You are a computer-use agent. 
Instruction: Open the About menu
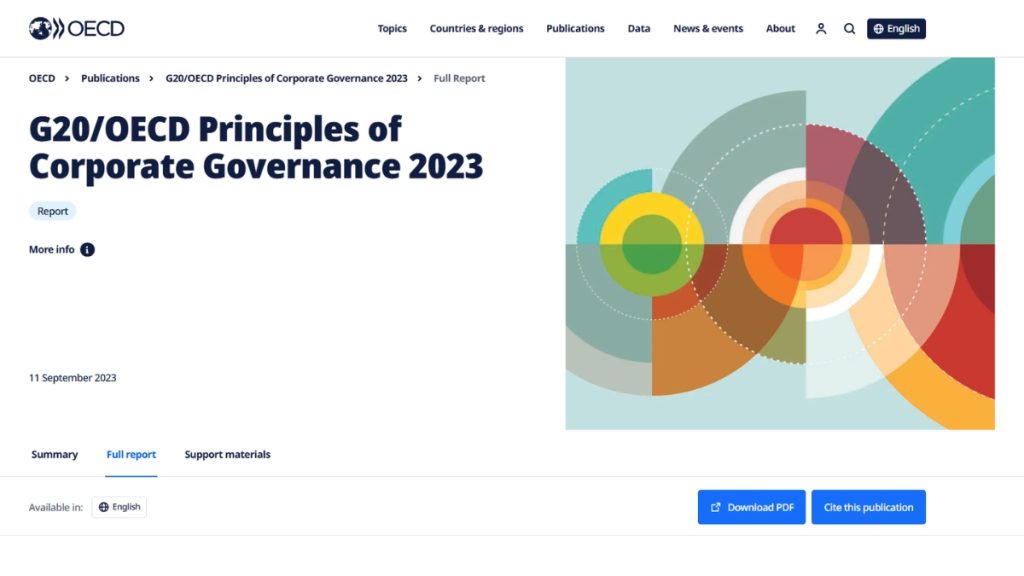pyautogui.click(x=780, y=29)
